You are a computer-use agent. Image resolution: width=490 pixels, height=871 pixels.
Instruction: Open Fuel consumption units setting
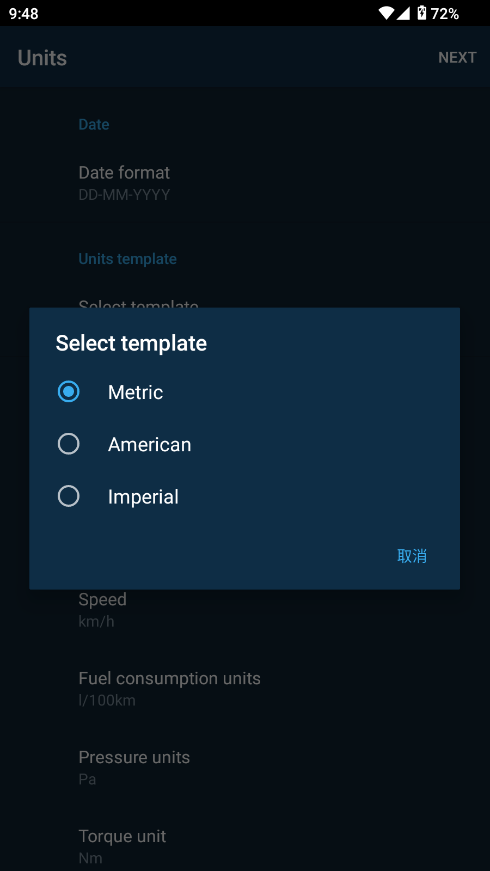click(245, 689)
